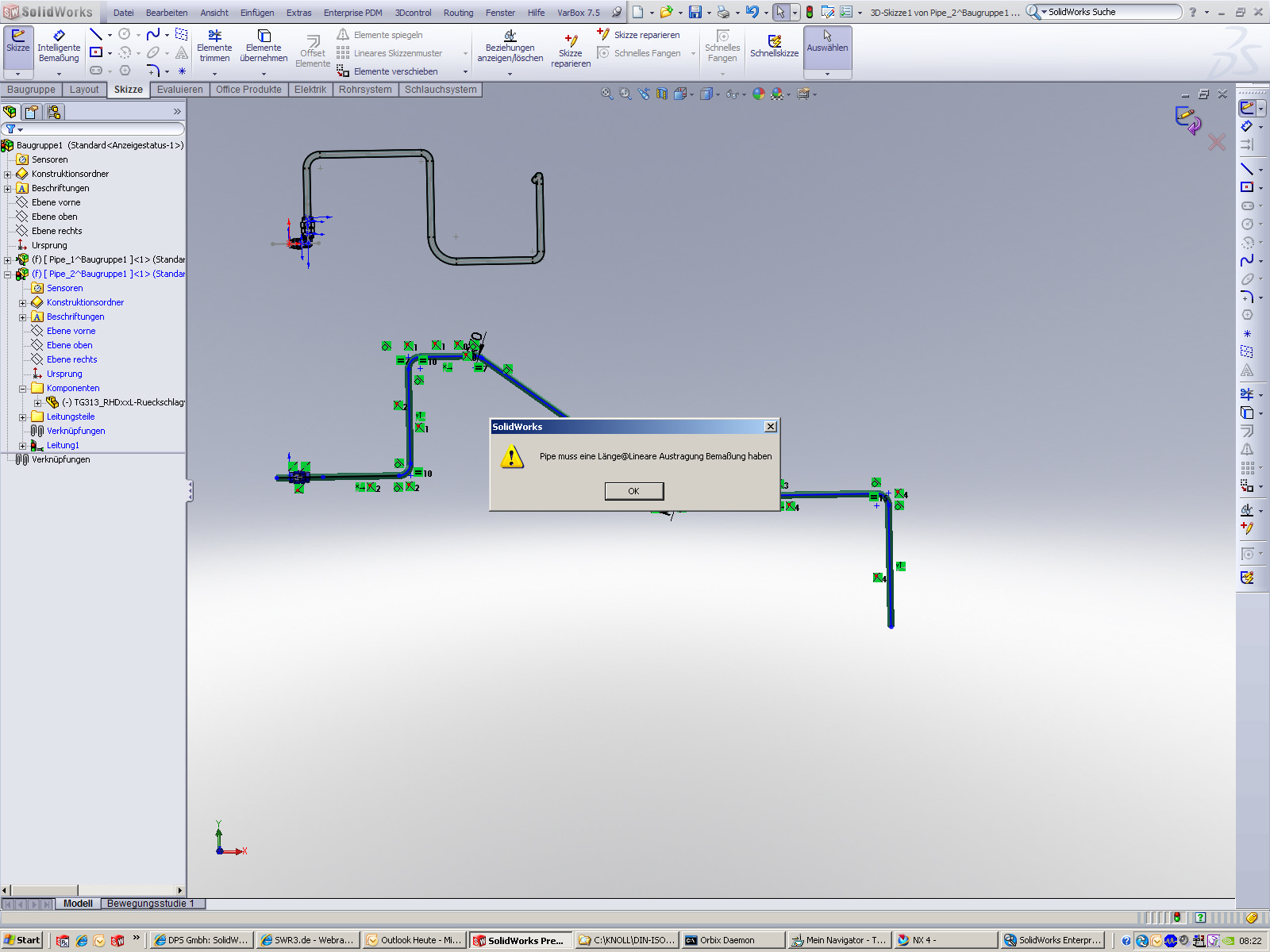Switch to Outlook Heute taskbar button
This screenshot has width=1270, height=952.
[414, 940]
